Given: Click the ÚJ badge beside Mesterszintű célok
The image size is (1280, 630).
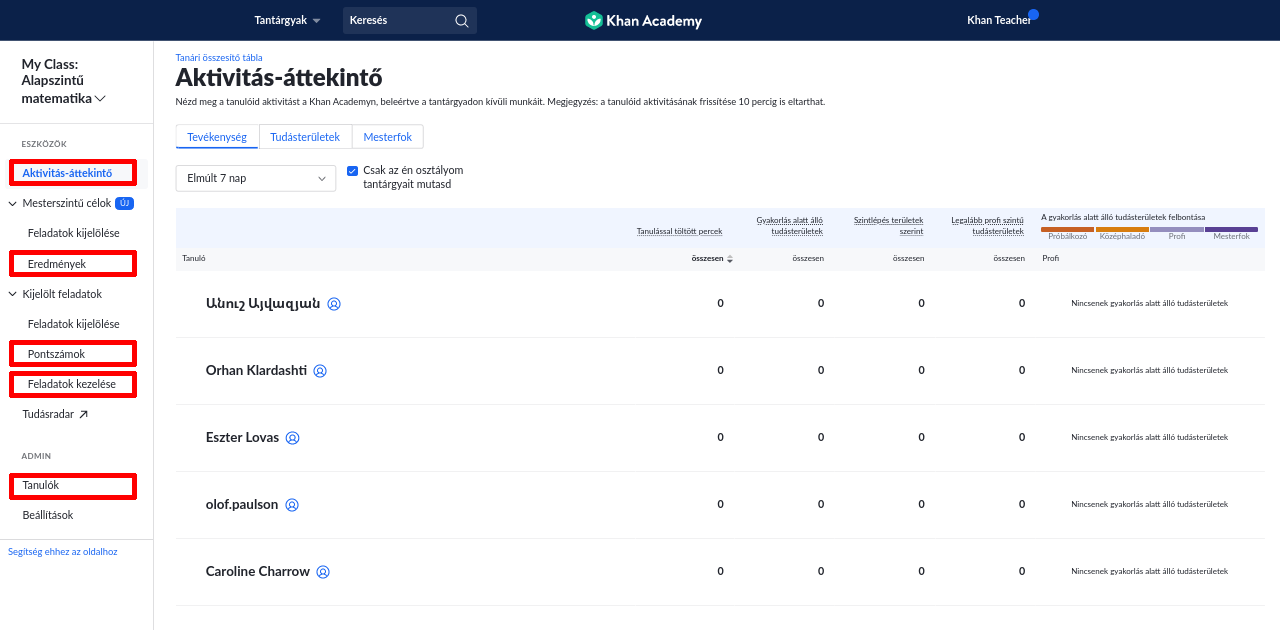Looking at the screenshot, I should [124, 203].
